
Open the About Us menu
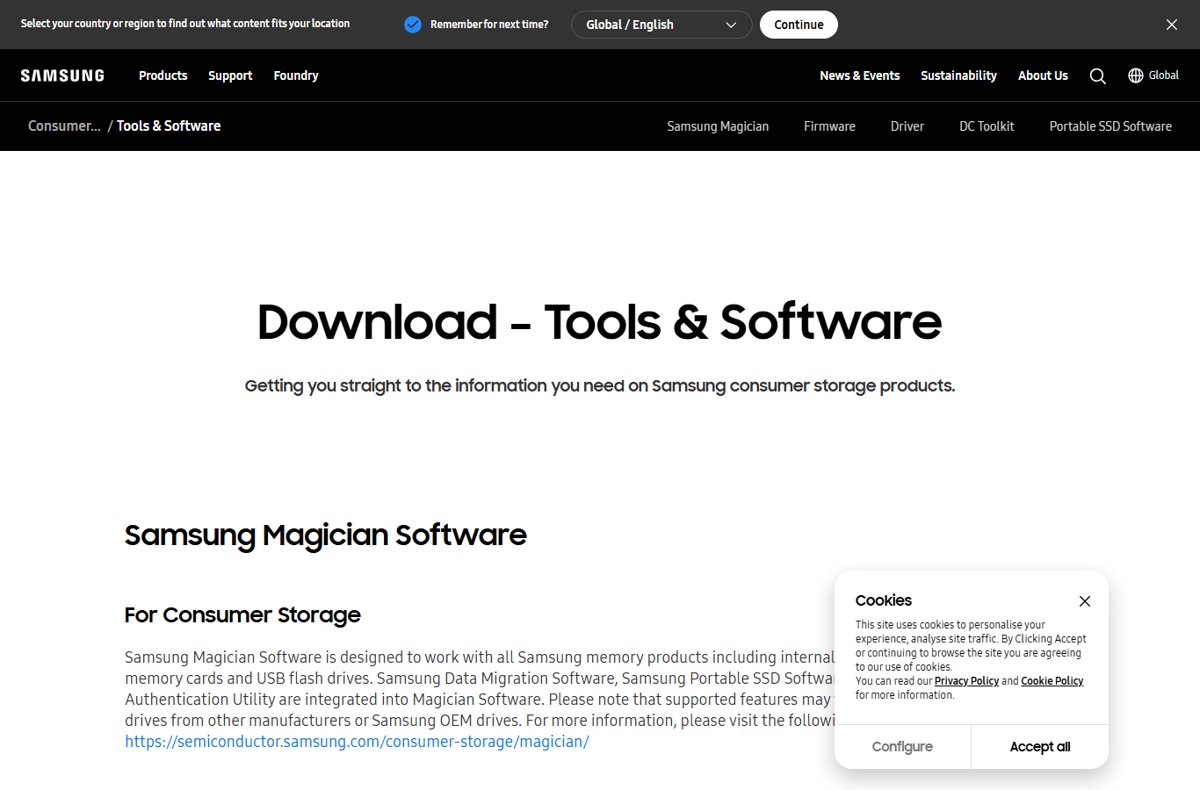1043,75
